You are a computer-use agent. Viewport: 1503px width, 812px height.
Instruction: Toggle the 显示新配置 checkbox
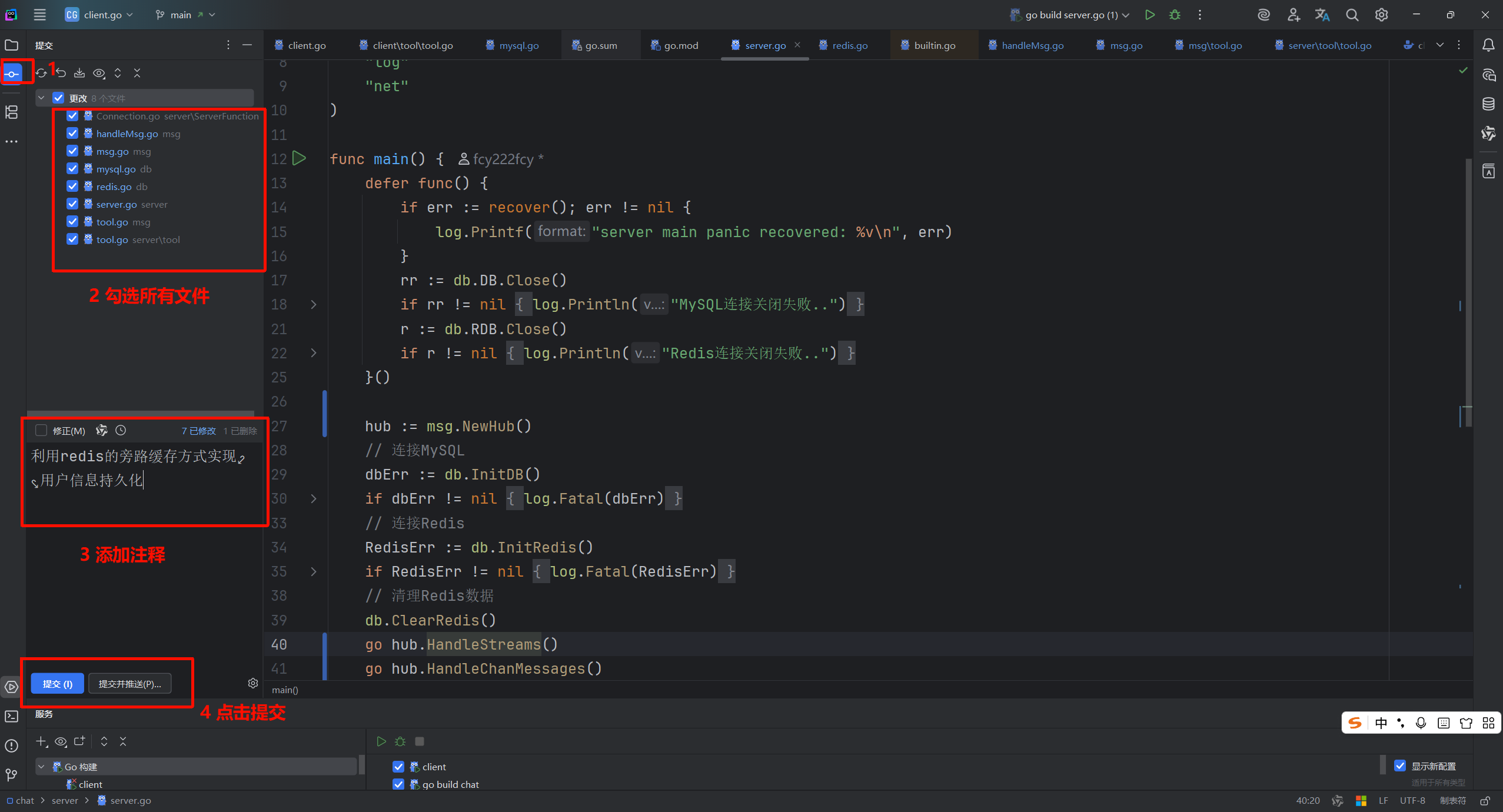click(x=1400, y=766)
